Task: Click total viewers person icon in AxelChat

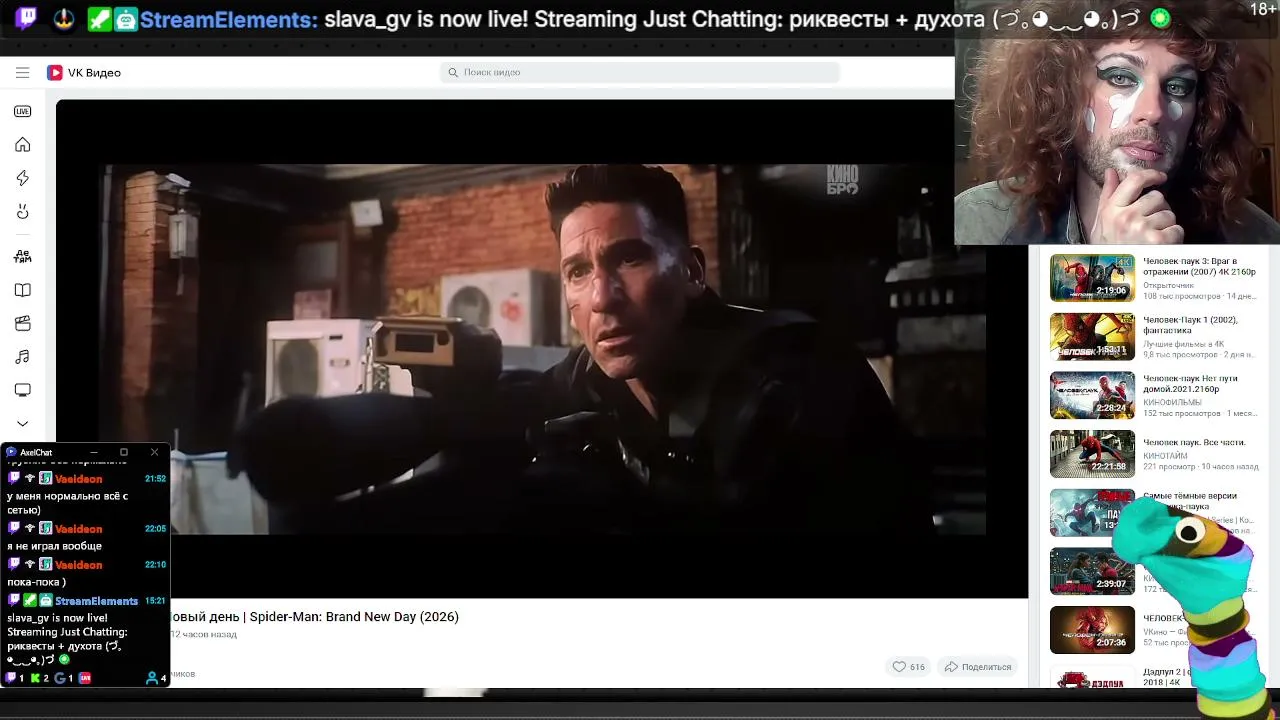Action: click(x=152, y=678)
